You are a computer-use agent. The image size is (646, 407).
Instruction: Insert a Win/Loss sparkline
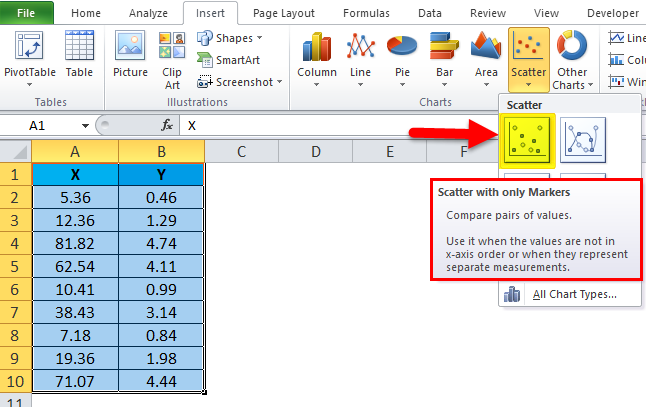626,82
